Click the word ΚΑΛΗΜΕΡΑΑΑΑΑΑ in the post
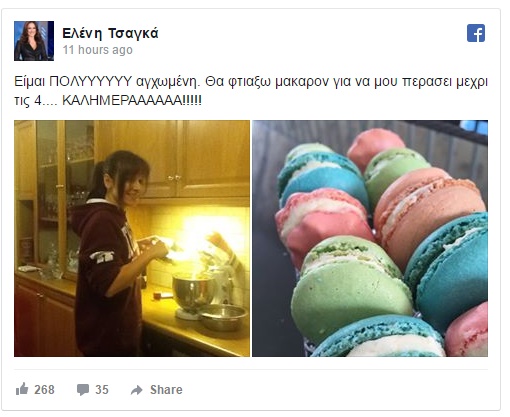 [x=122, y=100]
